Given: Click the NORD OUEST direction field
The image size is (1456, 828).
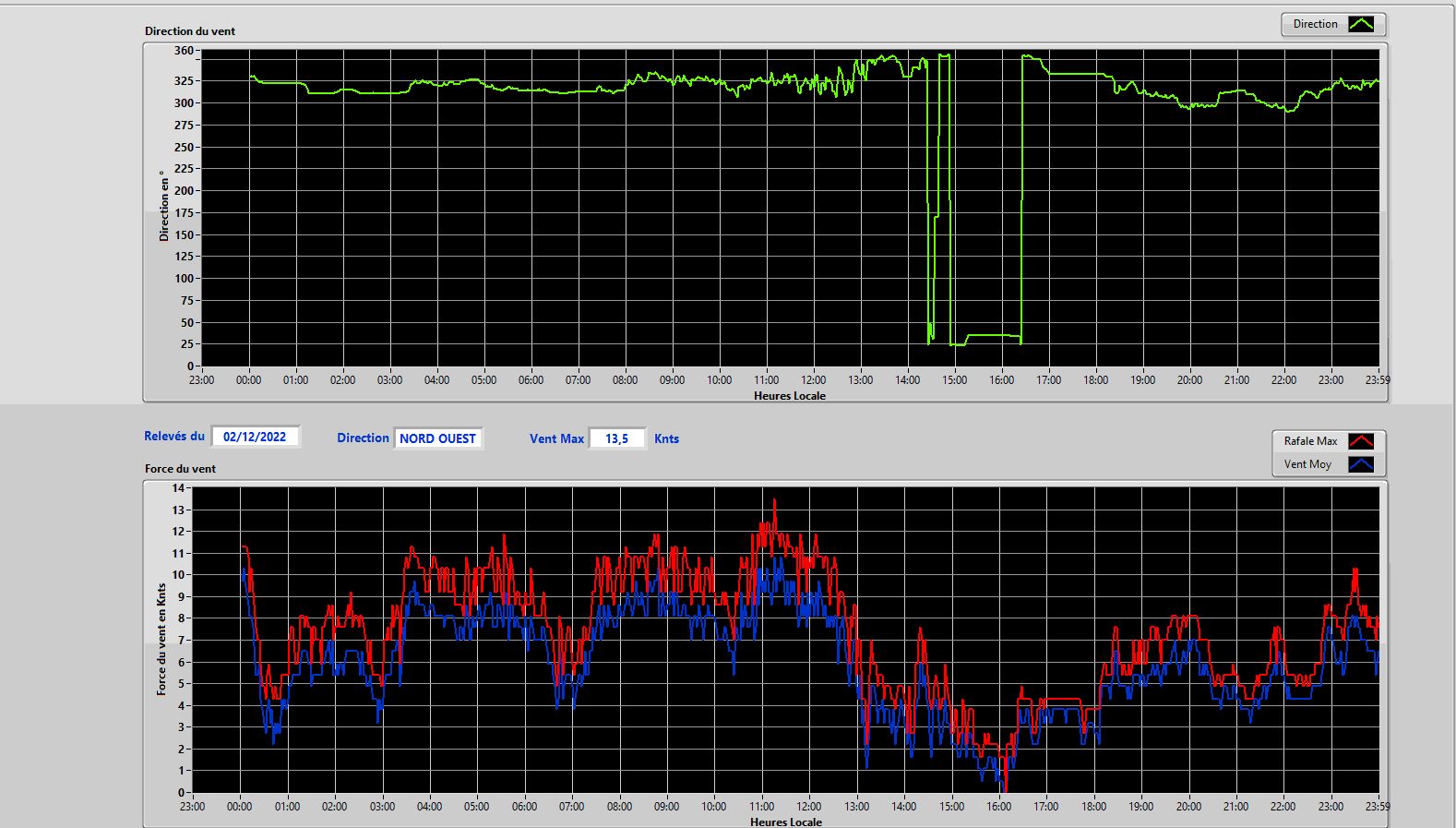Looking at the screenshot, I should (438, 438).
